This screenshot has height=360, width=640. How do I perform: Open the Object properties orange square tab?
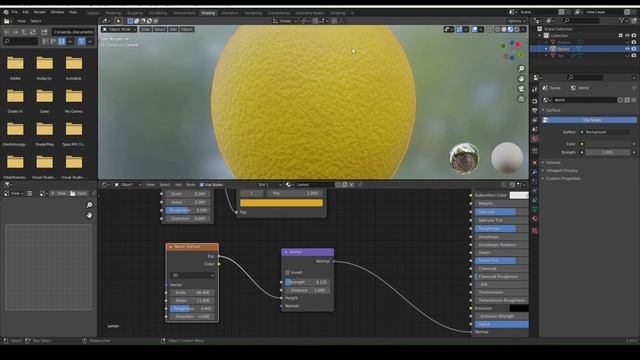tap(535, 163)
